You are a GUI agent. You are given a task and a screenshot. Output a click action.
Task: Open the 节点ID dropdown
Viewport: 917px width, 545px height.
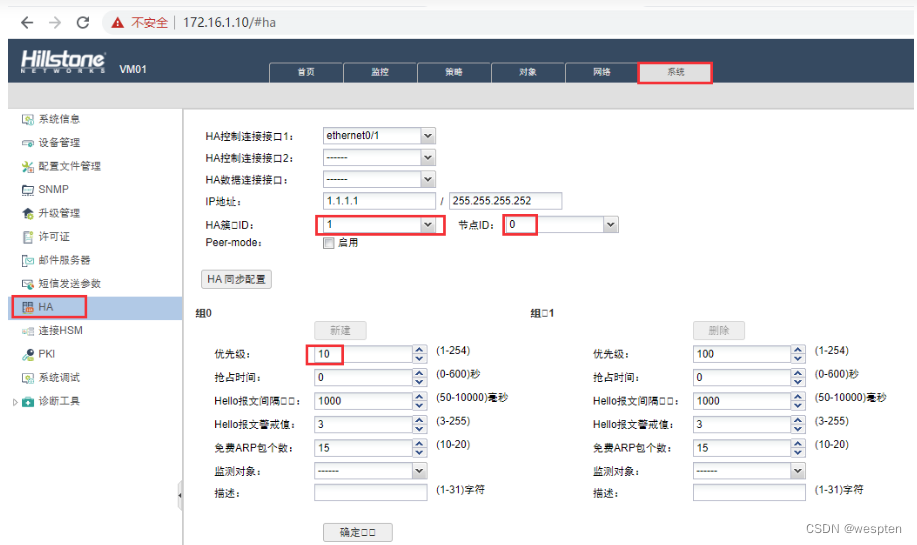tap(610, 225)
